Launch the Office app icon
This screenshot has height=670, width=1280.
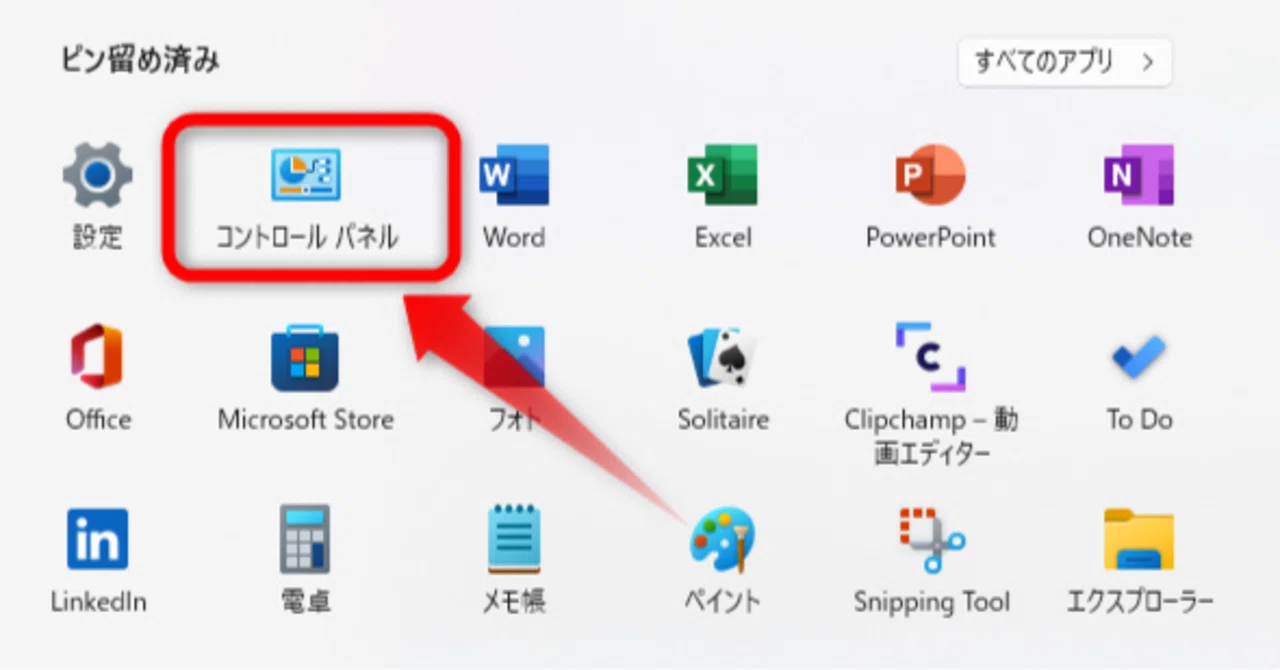[97, 357]
